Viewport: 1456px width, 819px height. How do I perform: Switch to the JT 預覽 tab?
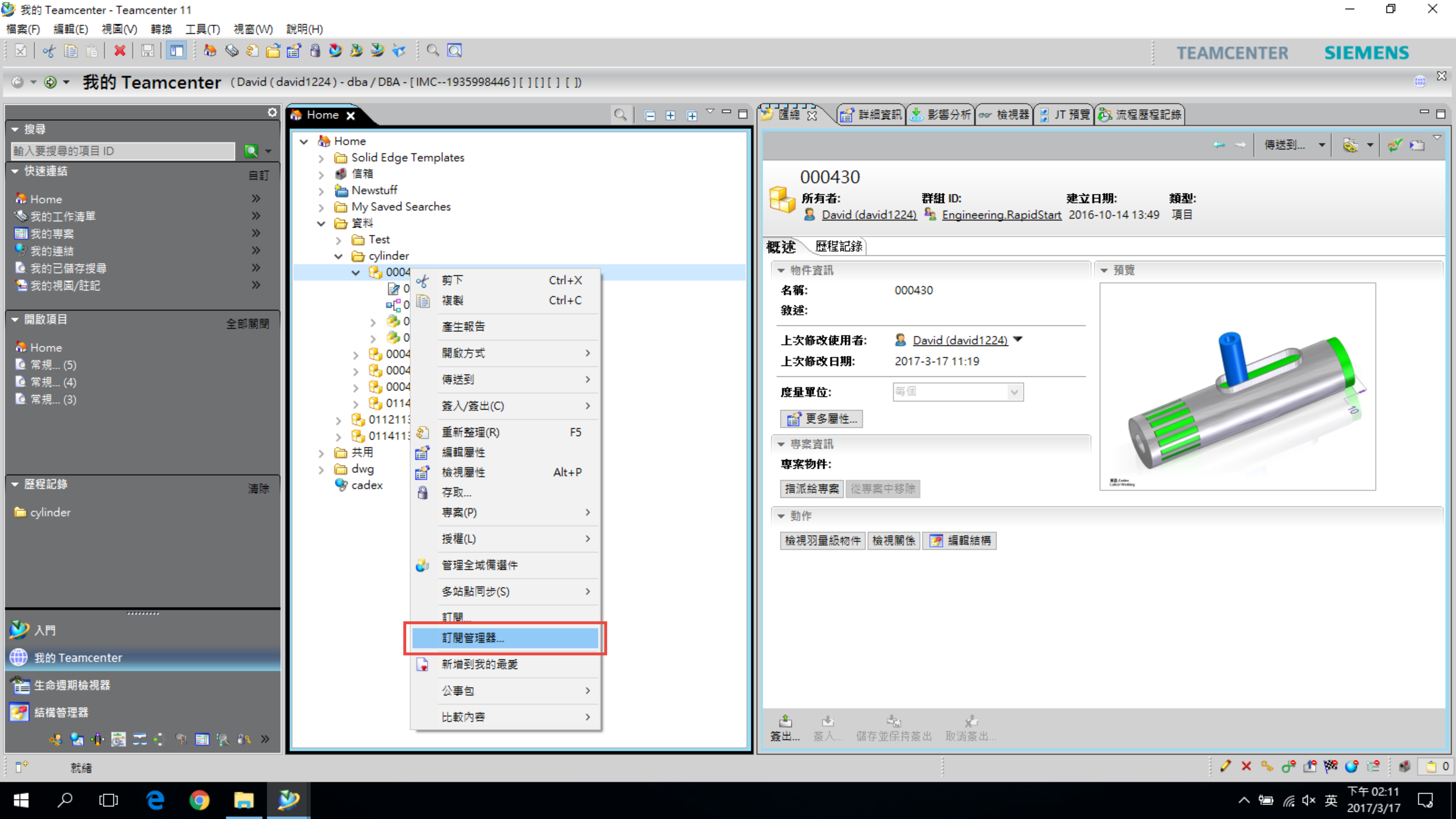coord(1065,115)
